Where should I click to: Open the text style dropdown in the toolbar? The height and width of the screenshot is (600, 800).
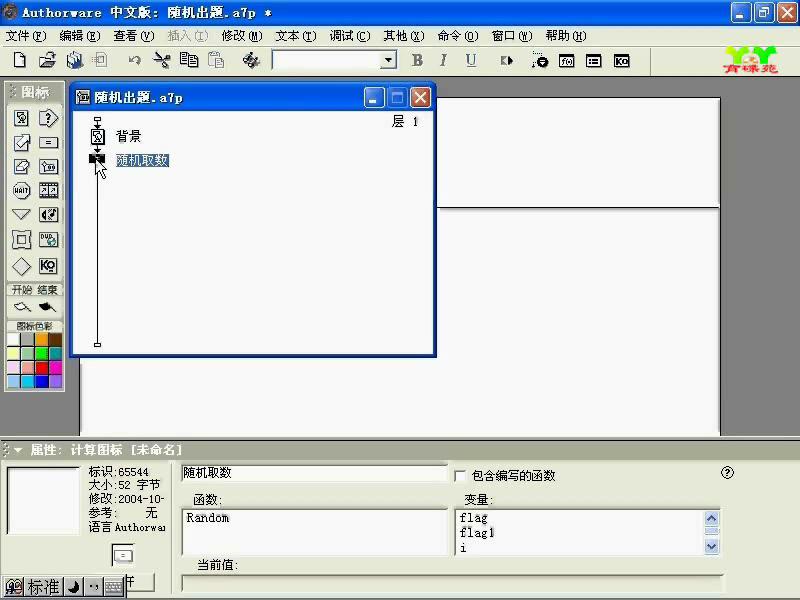tap(389, 60)
